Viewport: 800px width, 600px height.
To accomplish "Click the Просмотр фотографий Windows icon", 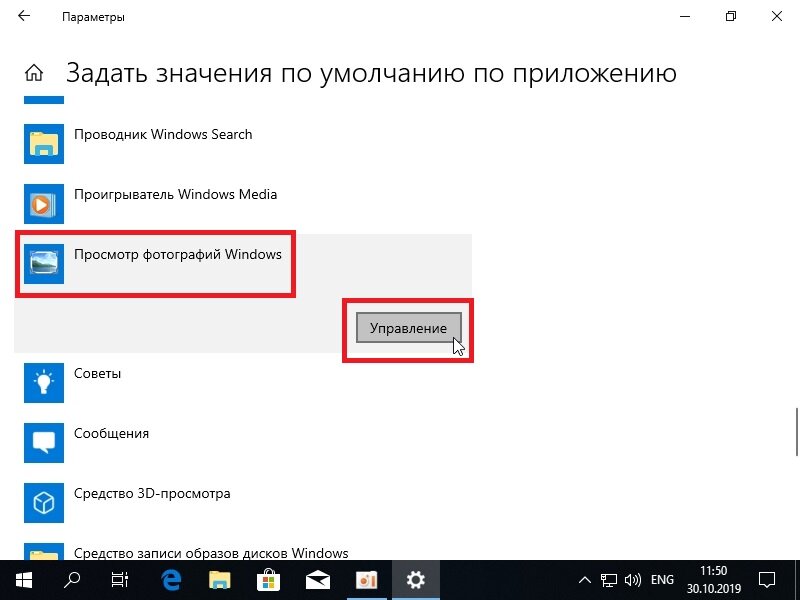I will (44, 264).
